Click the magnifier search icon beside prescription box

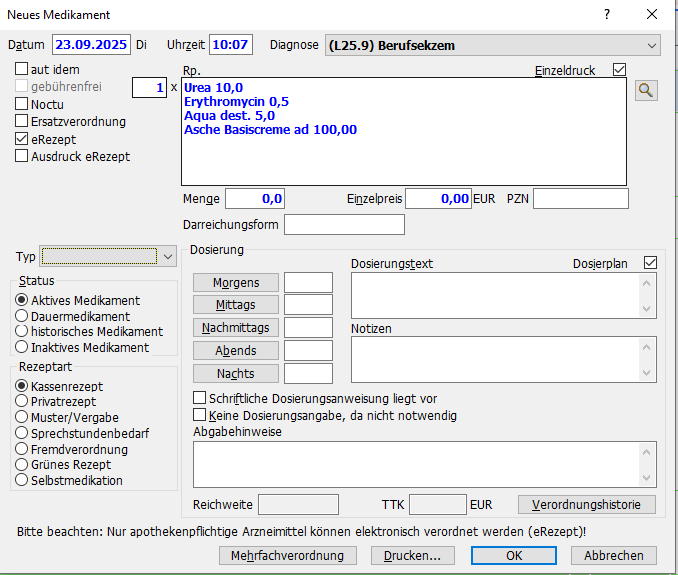(646, 91)
